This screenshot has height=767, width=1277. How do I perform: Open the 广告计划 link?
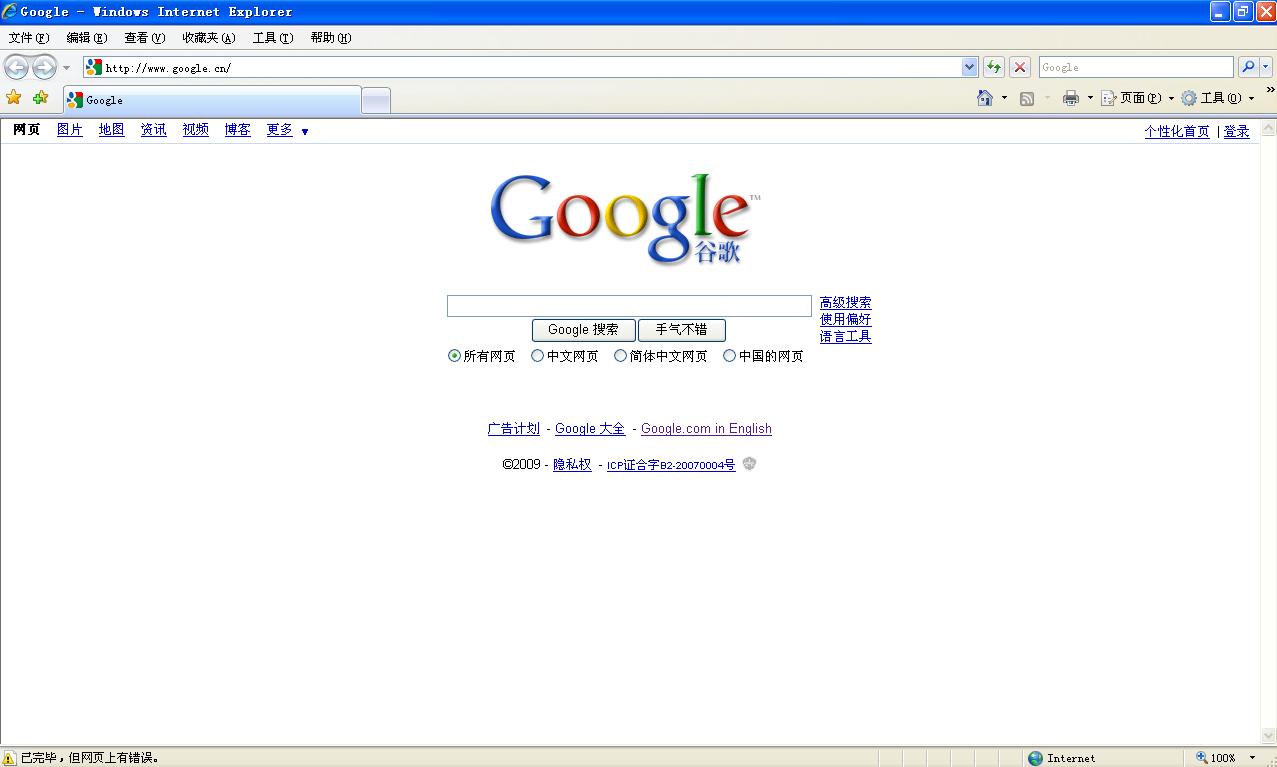pyautogui.click(x=514, y=429)
